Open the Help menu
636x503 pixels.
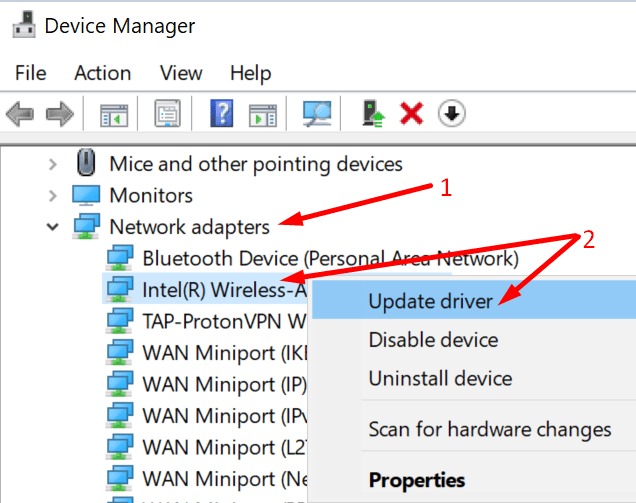pos(251,74)
